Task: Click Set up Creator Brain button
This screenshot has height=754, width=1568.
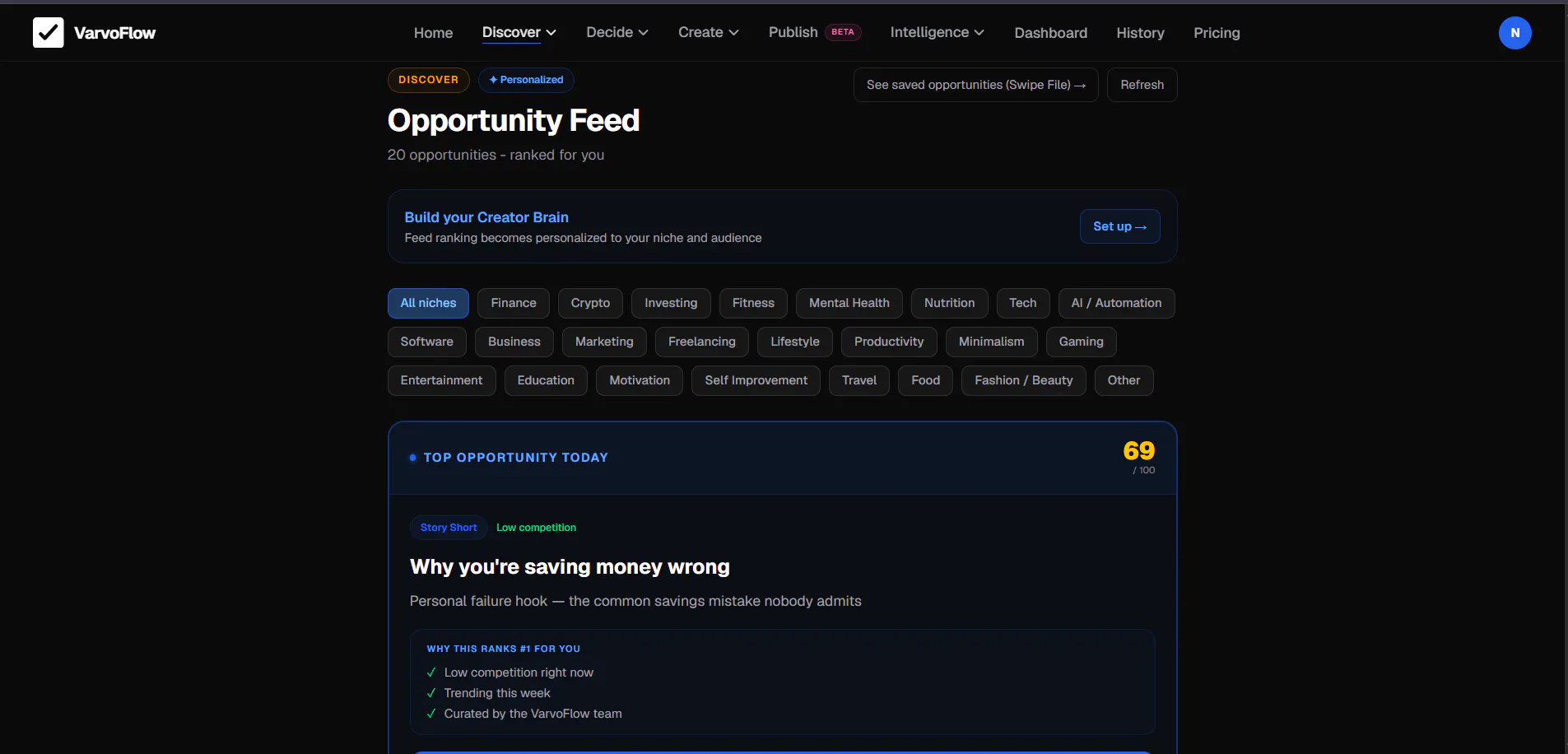Action: pyautogui.click(x=1119, y=226)
